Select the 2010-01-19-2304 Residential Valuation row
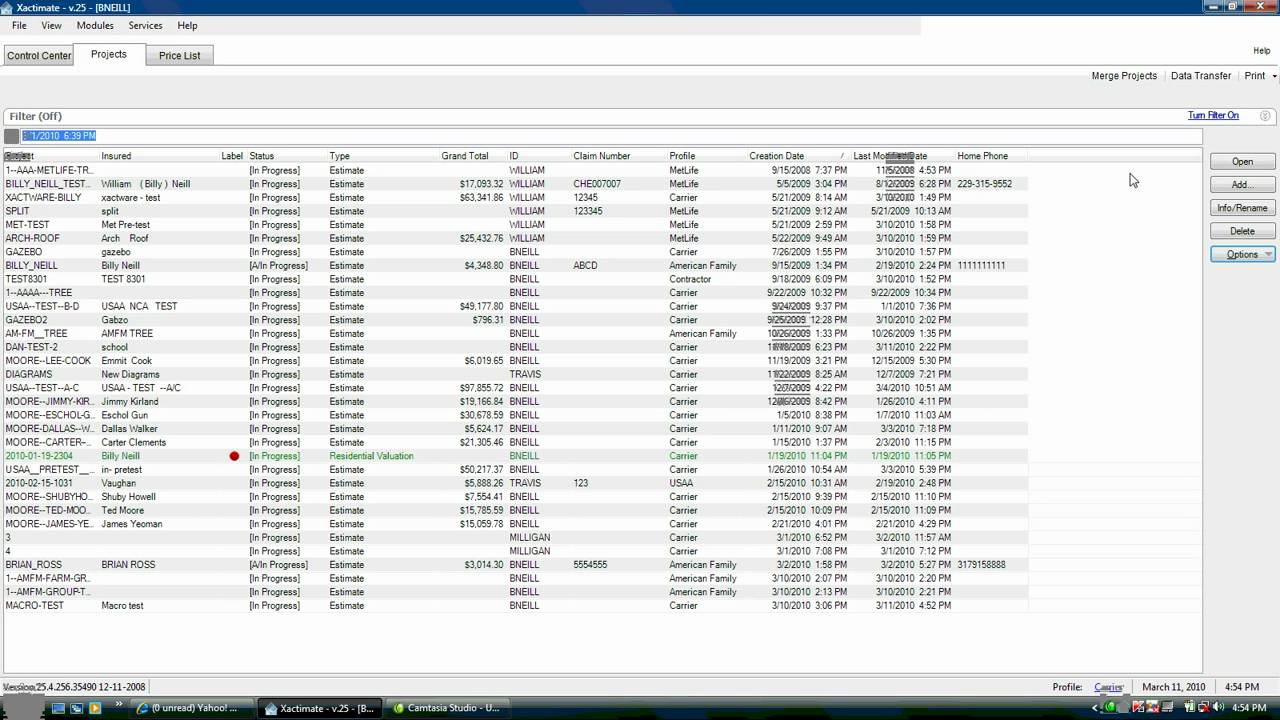 pos(516,456)
